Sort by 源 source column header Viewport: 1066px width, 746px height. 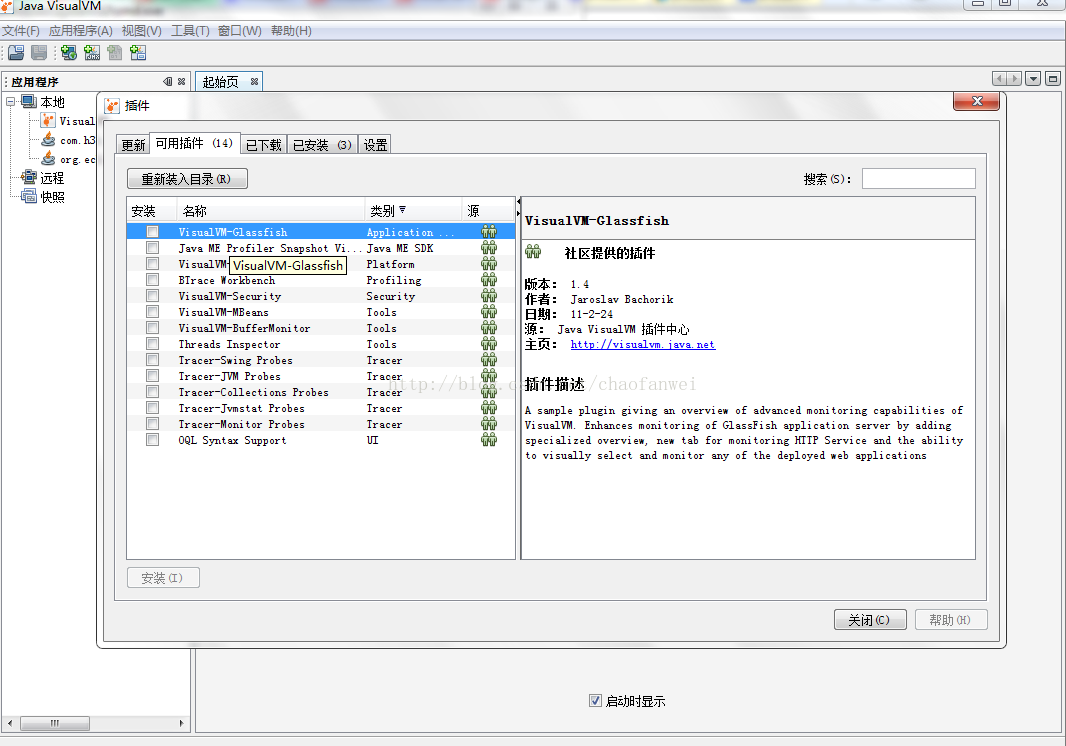pos(488,211)
